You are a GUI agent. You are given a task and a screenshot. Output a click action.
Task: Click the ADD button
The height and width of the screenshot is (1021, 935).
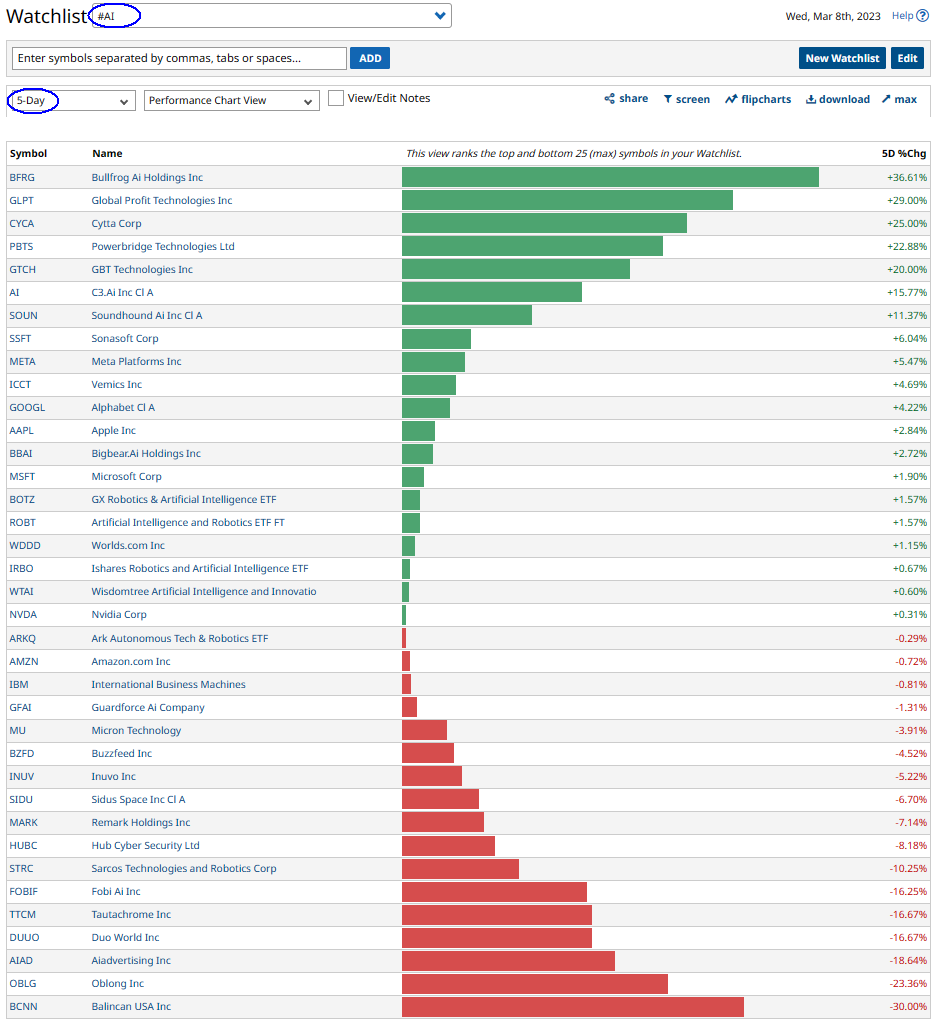tap(370, 58)
